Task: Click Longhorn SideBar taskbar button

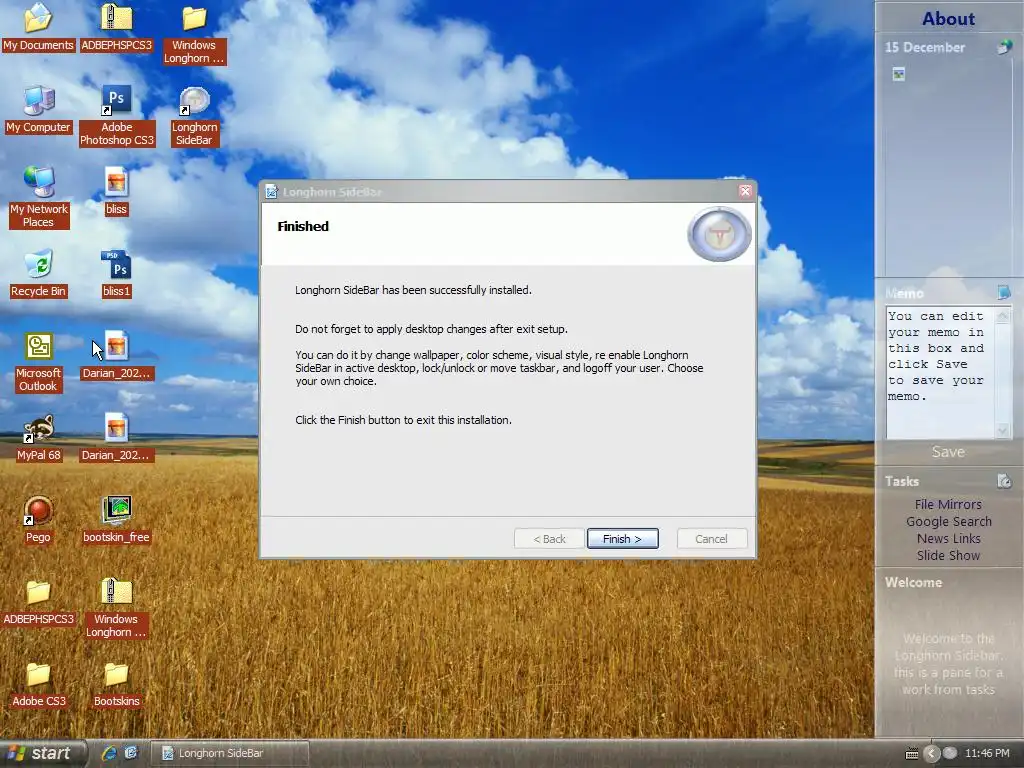Action: (229, 753)
